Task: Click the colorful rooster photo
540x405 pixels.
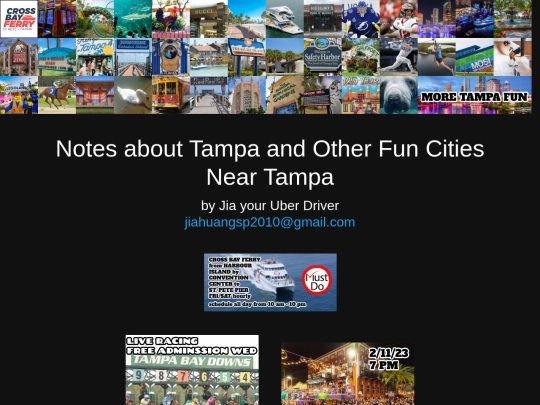Action: [x=171, y=19]
